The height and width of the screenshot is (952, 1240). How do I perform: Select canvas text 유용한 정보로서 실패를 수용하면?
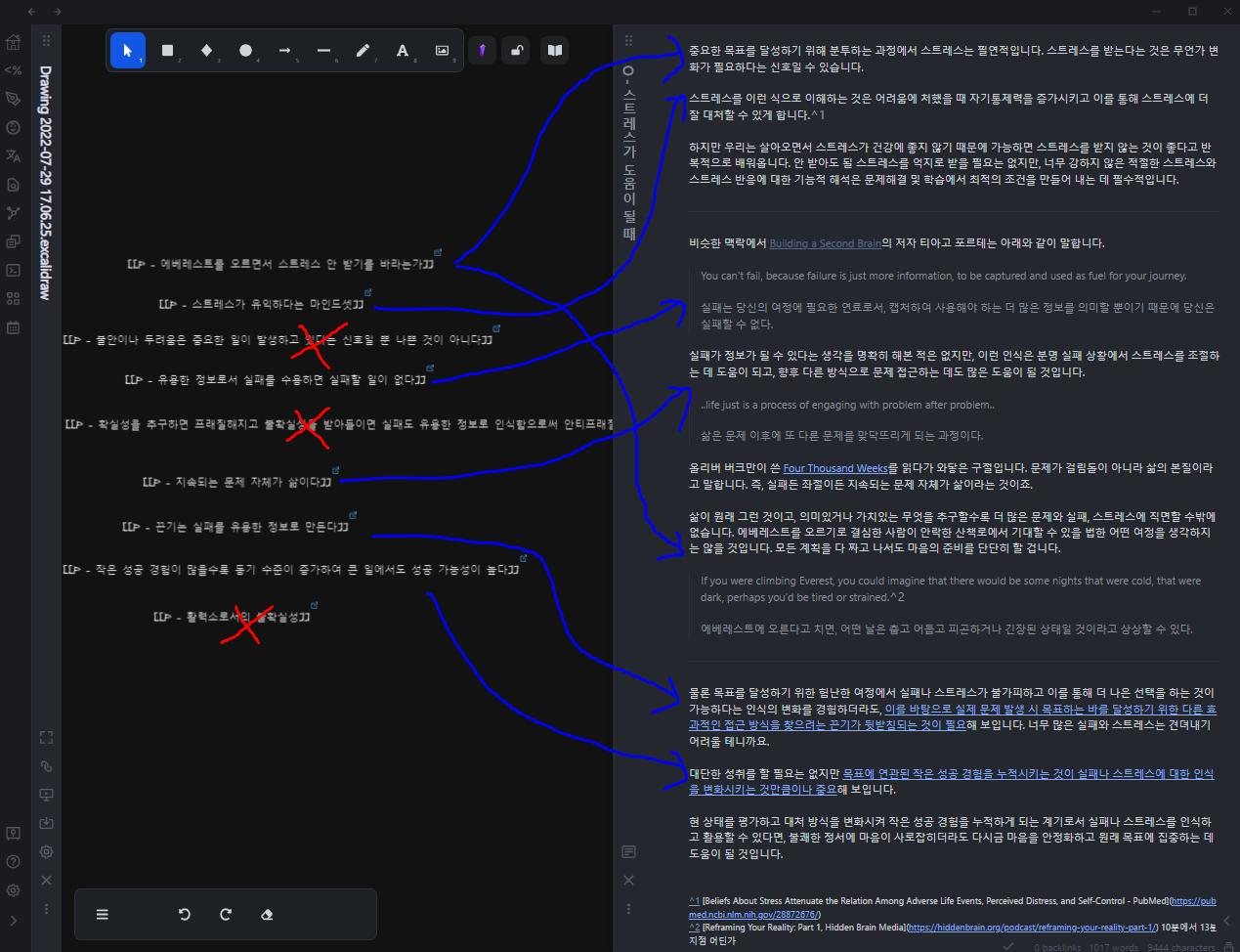tap(275, 379)
